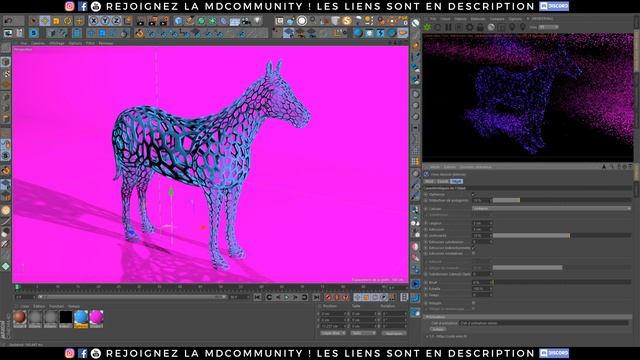The image size is (640, 360).
Task: Switch to the Coord attribute tab
Action: 442,181
